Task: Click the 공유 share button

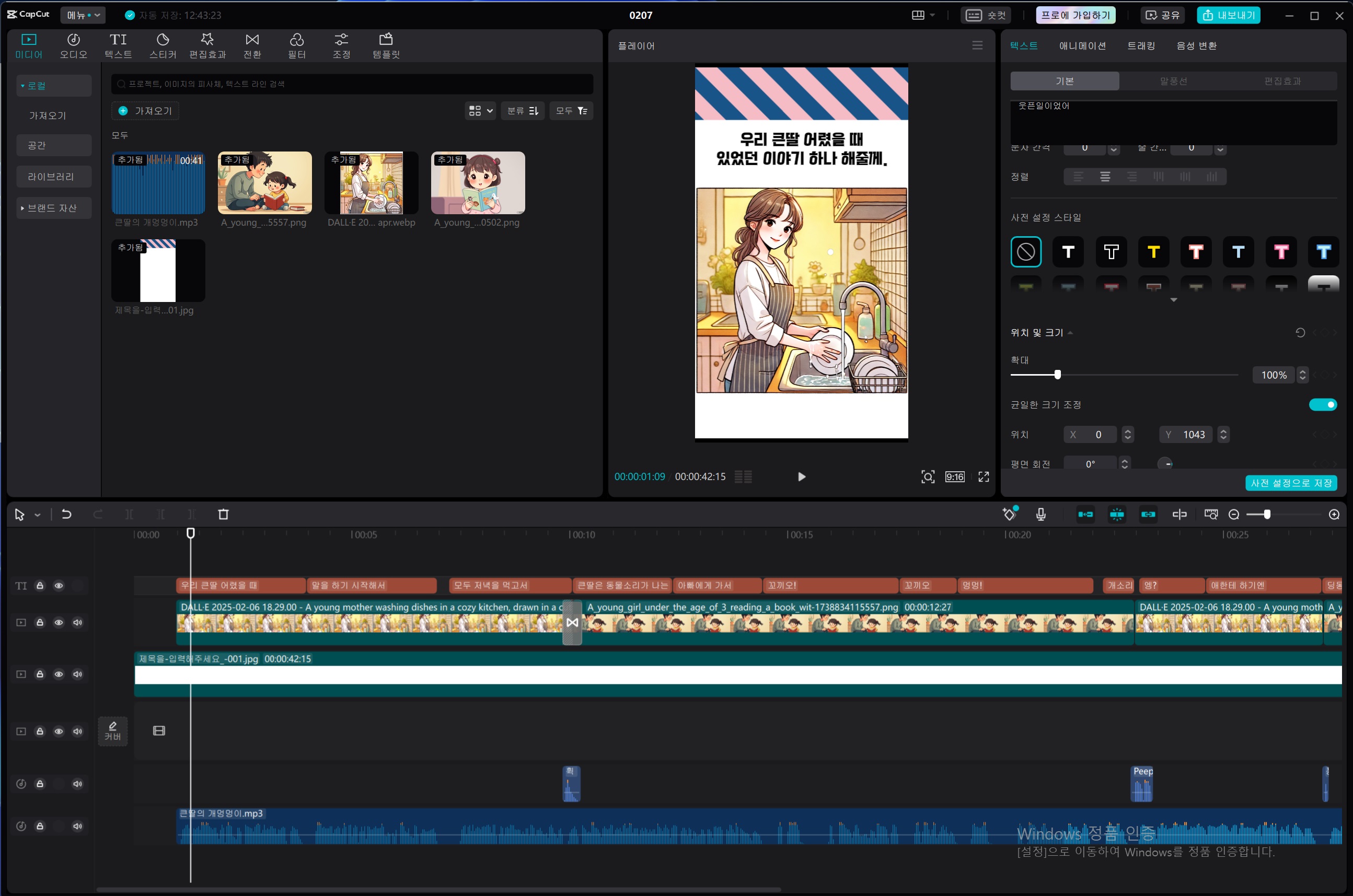Action: coord(1163,16)
